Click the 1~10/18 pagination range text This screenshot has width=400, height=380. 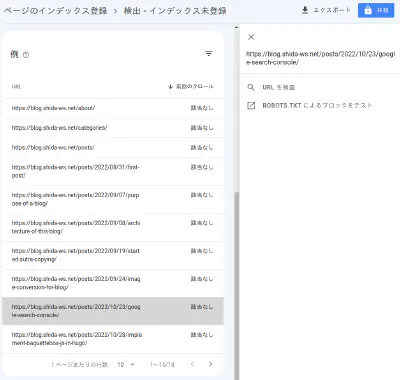click(x=162, y=365)
